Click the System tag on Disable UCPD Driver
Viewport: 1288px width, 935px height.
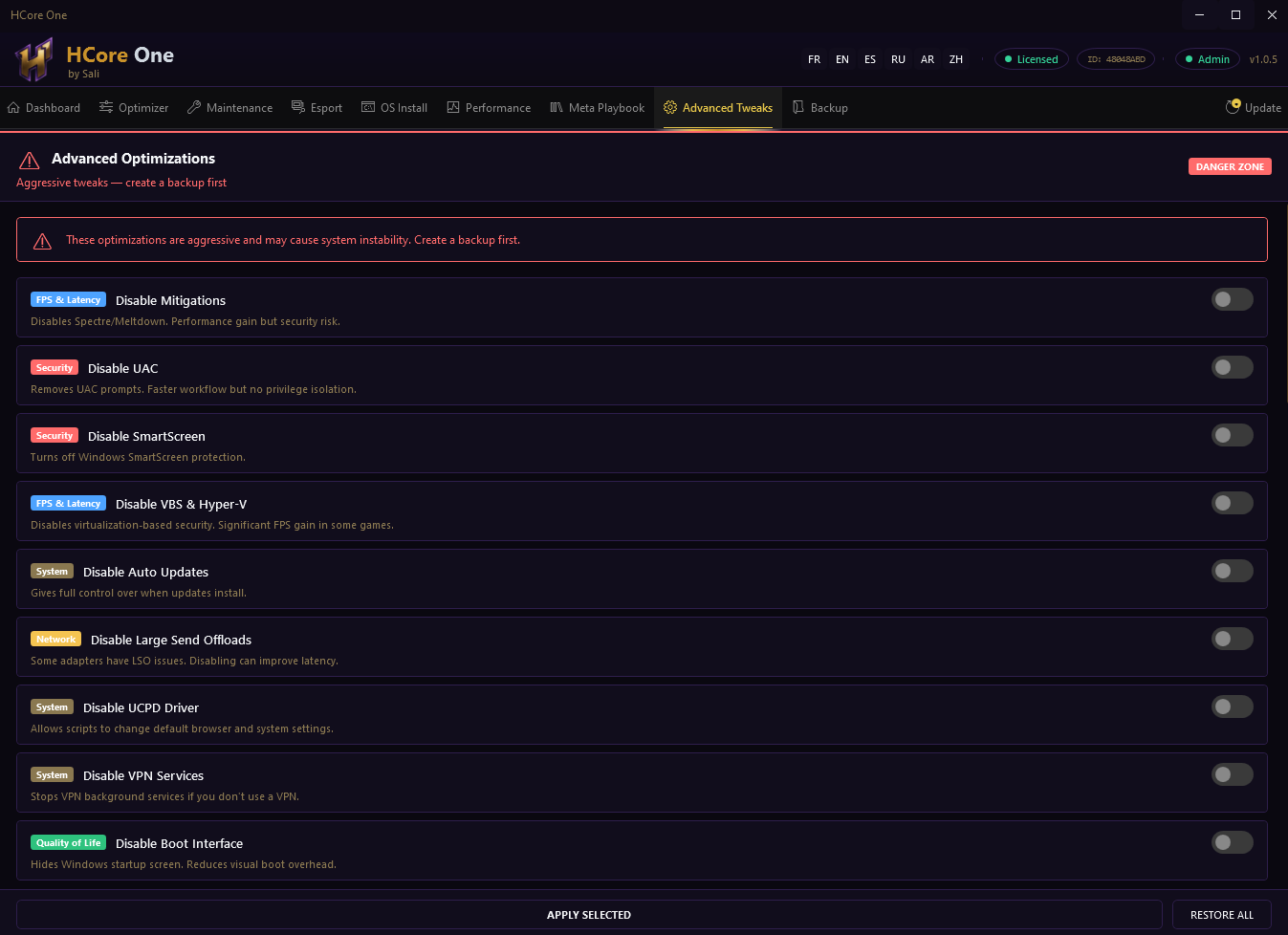(x=52, y=707)
